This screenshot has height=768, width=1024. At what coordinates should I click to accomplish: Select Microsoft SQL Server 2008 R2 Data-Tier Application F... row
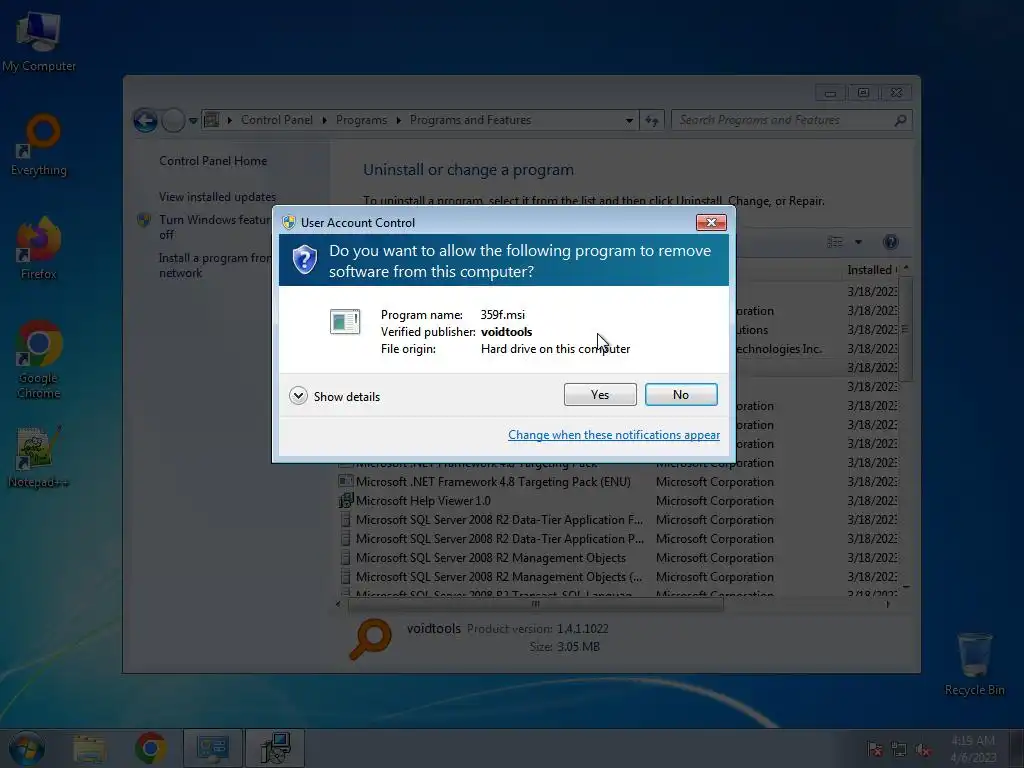(x=617, y=519)
